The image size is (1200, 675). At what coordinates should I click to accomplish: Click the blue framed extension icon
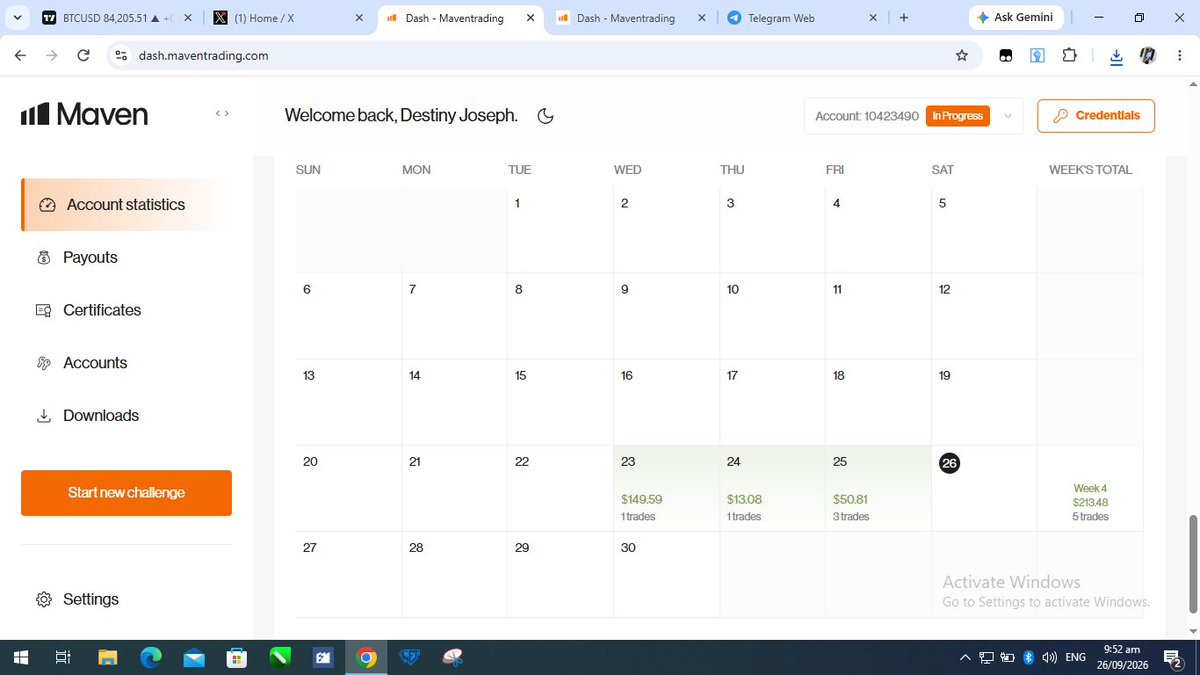click(x=1037, y=56)
